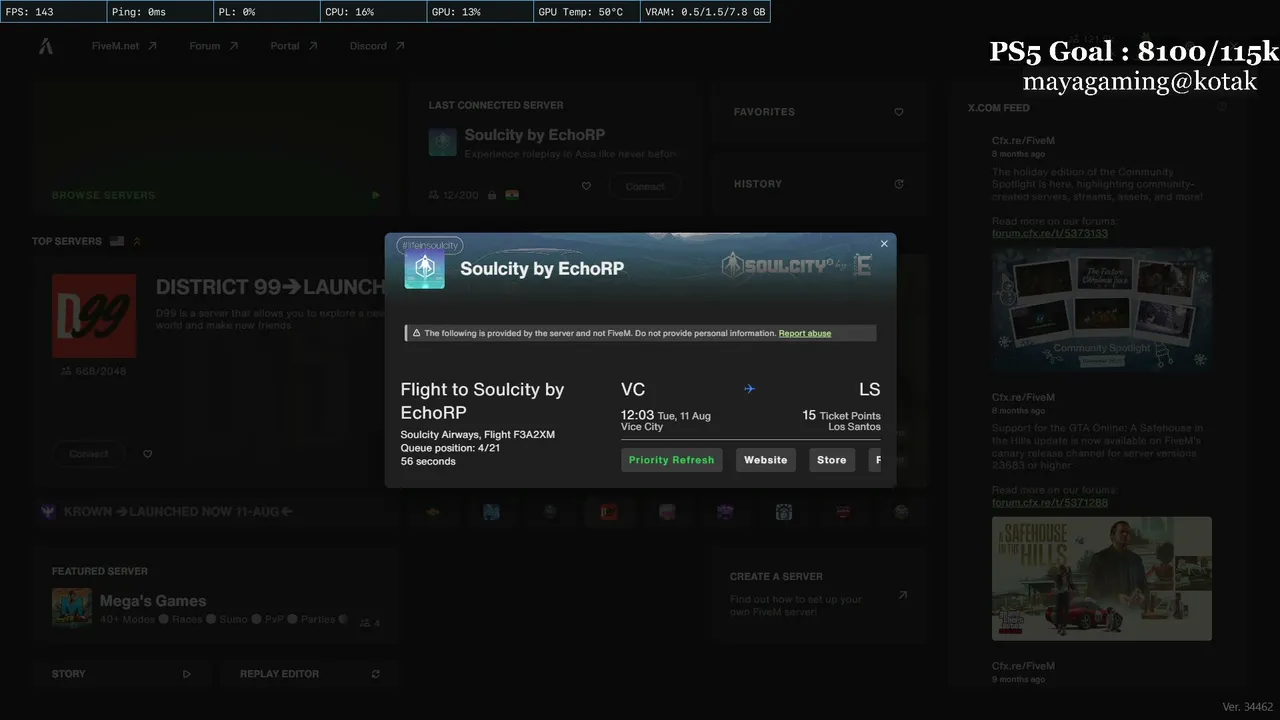Open the Community Spotlight image in the feed

pyautogui.click(x=1102, y=311)
